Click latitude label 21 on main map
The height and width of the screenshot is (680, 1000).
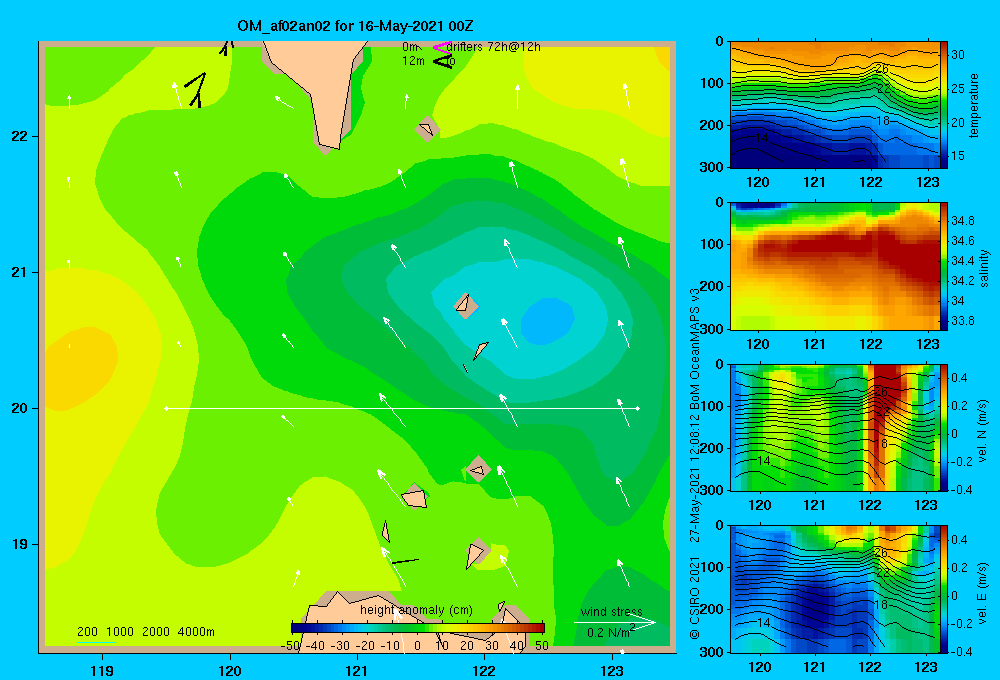point(20,272)
